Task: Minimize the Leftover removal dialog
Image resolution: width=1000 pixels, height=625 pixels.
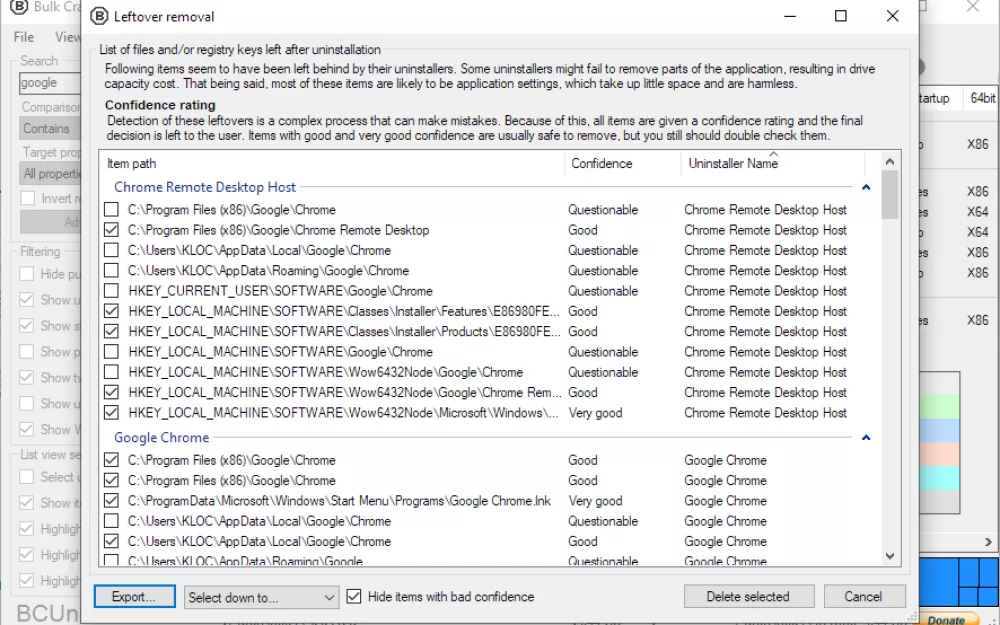Action: [790, 16]
